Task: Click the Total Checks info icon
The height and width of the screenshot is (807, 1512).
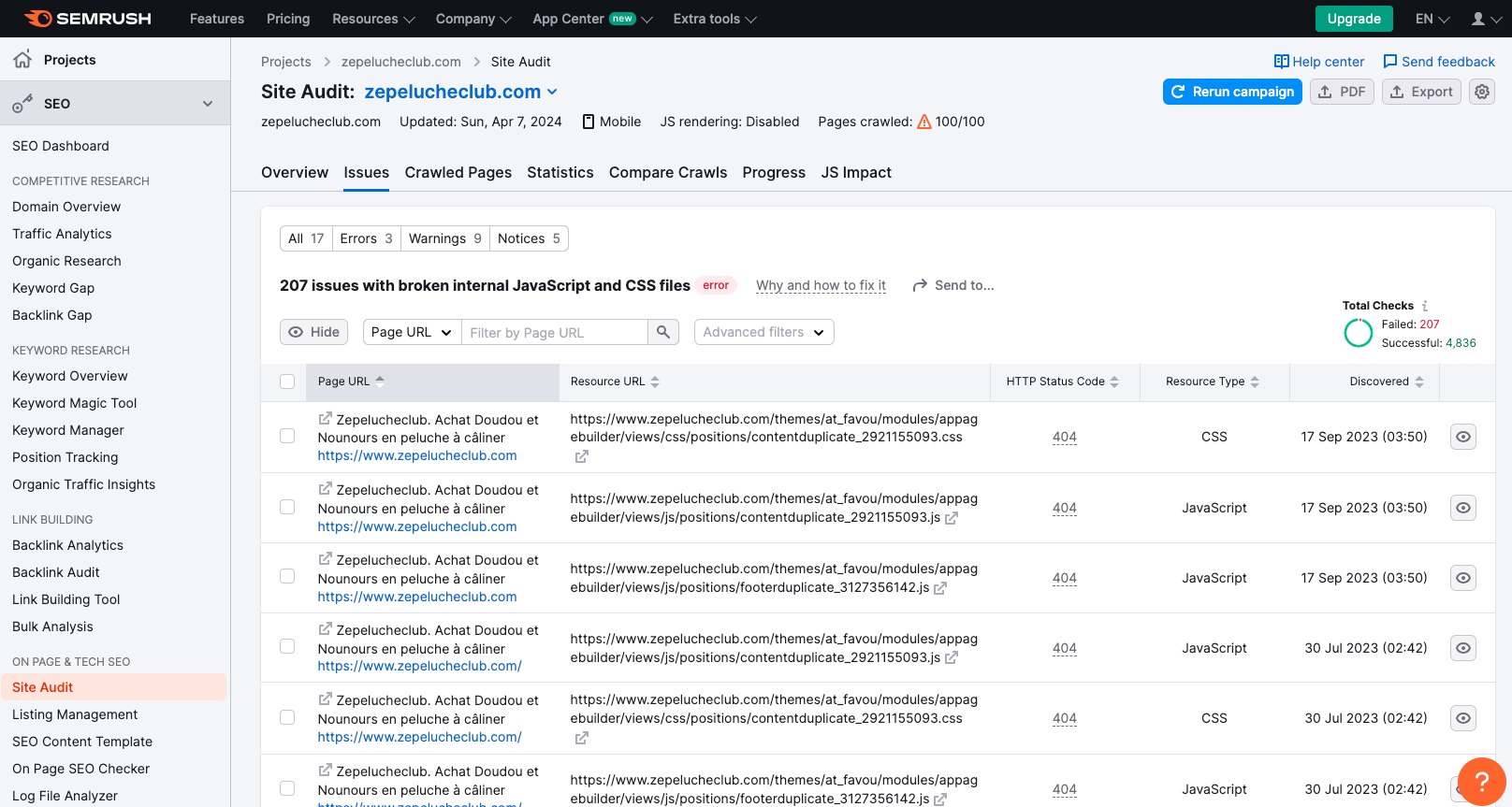Action: pyautogui.click(x=1425, y=306)
